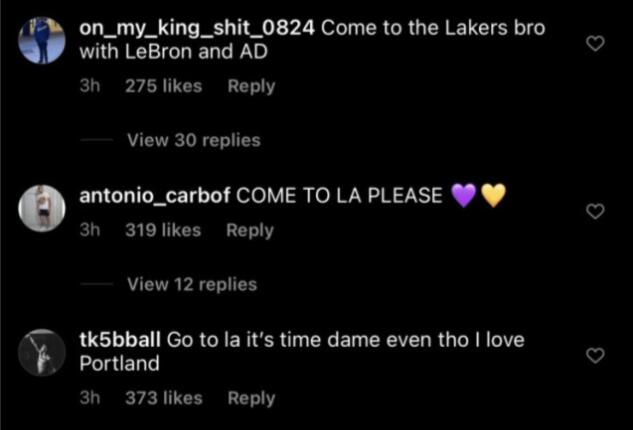Image resolution: width=633 pixels, height=430 pixels.
Task: Open tk5bball's profile avatar
Action: click(x=43, y=354)
